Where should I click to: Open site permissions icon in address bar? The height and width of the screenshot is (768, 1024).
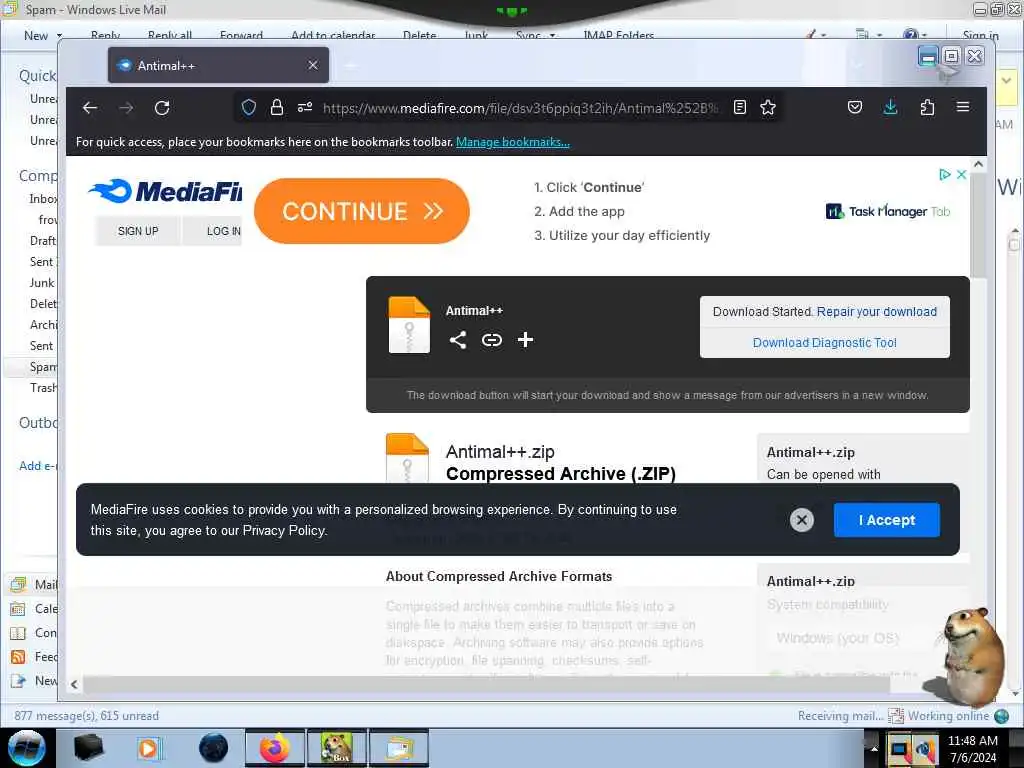[x=305, y=107]
